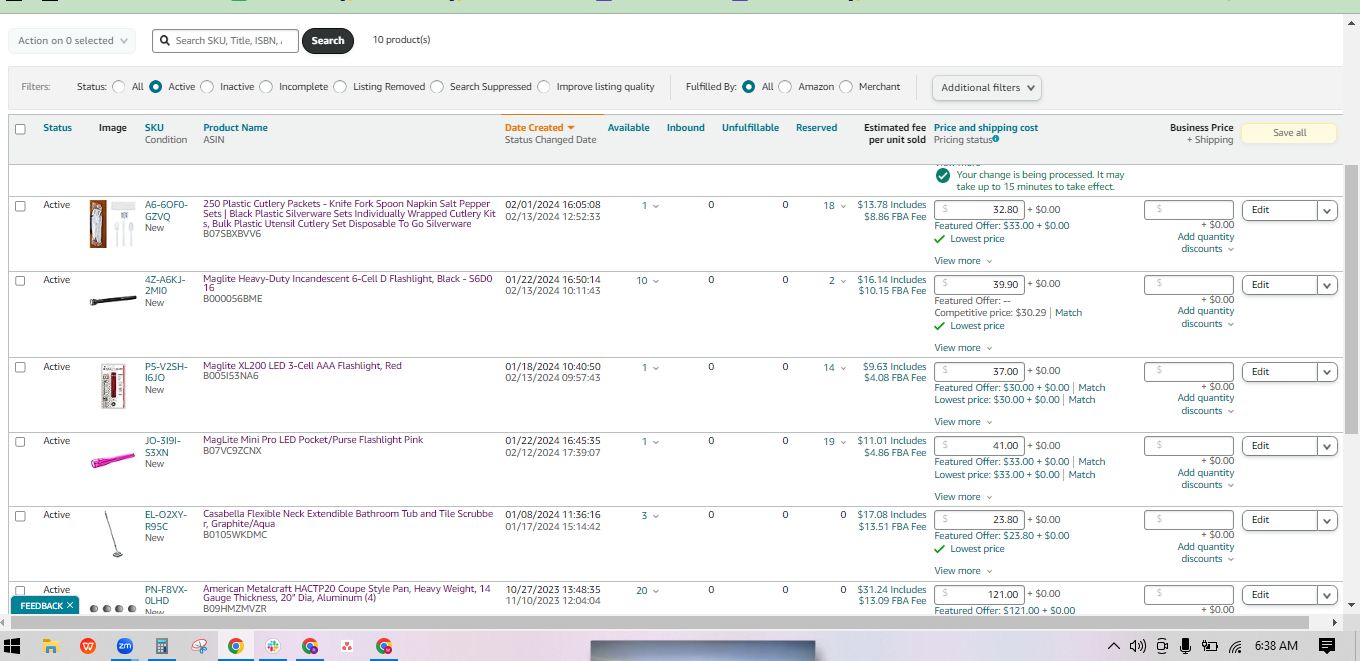
Task: Open the Calculator from the taskbar
Action: coord(162,646)
